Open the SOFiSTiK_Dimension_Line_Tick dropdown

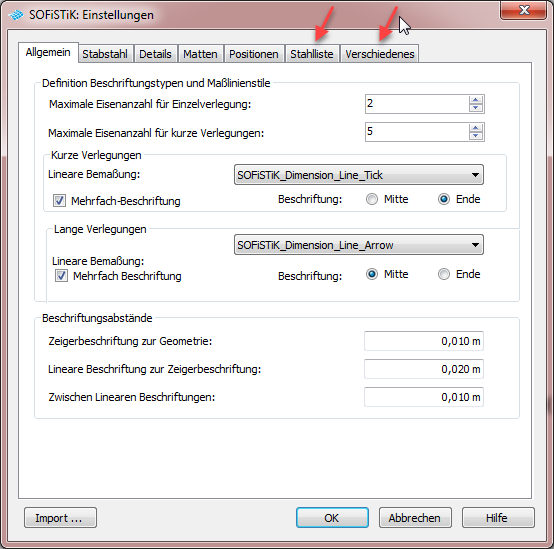(x=359, y=175)
